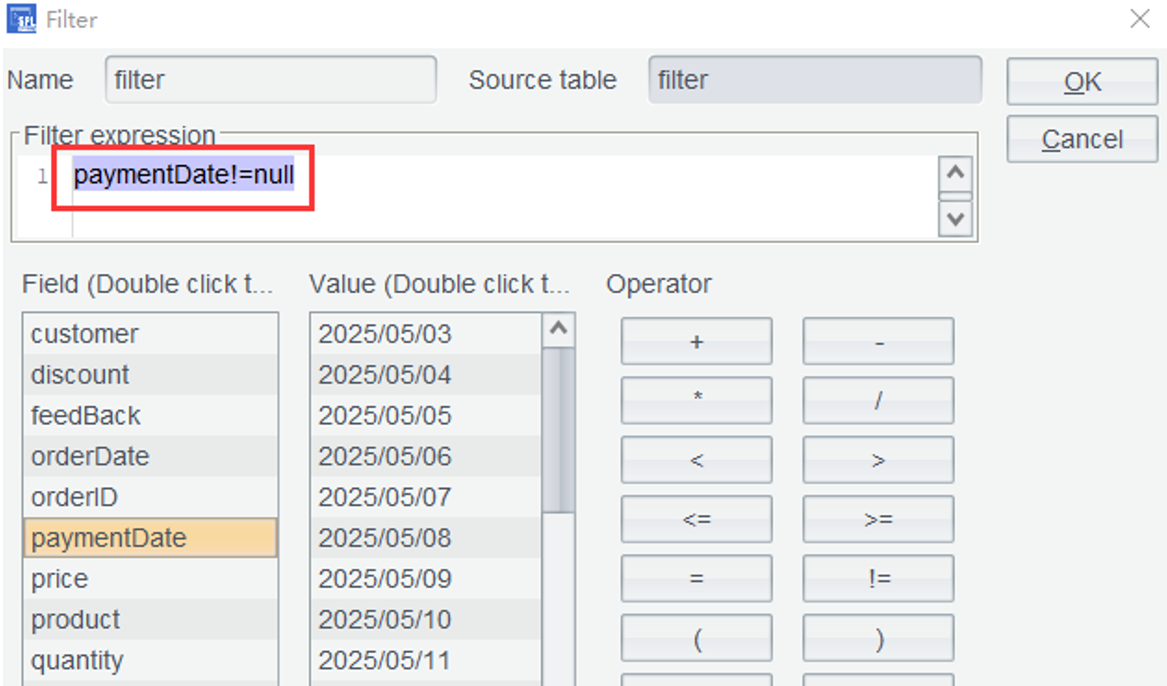1167x686 pixels.
Task: Click the plus operator button
Action: click(x=696, y=341)
